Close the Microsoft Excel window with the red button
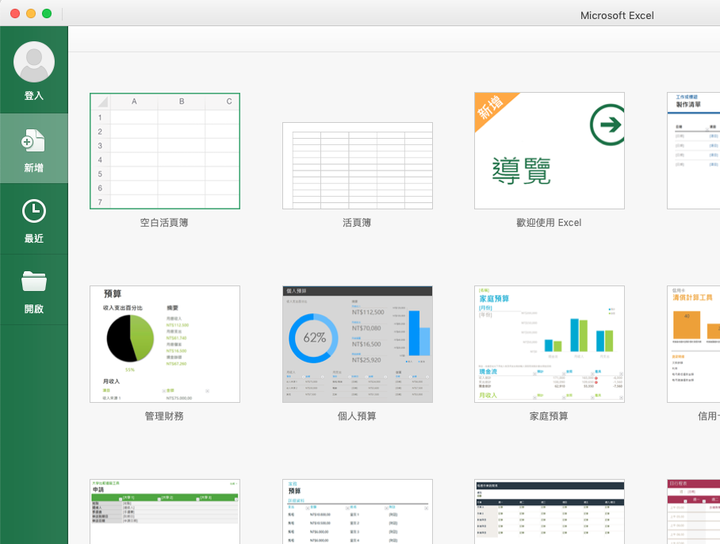Screen dimensions: 720x544 15,13
